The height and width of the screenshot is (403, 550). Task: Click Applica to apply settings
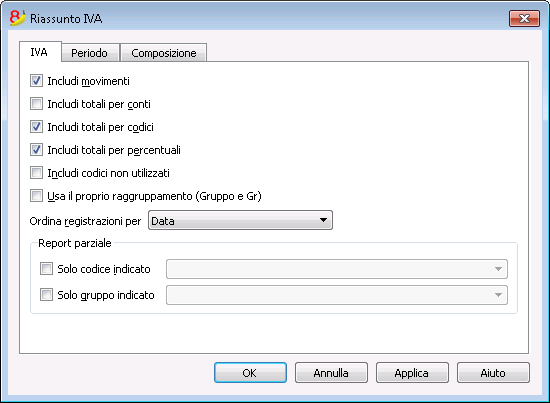coord(412,372)
